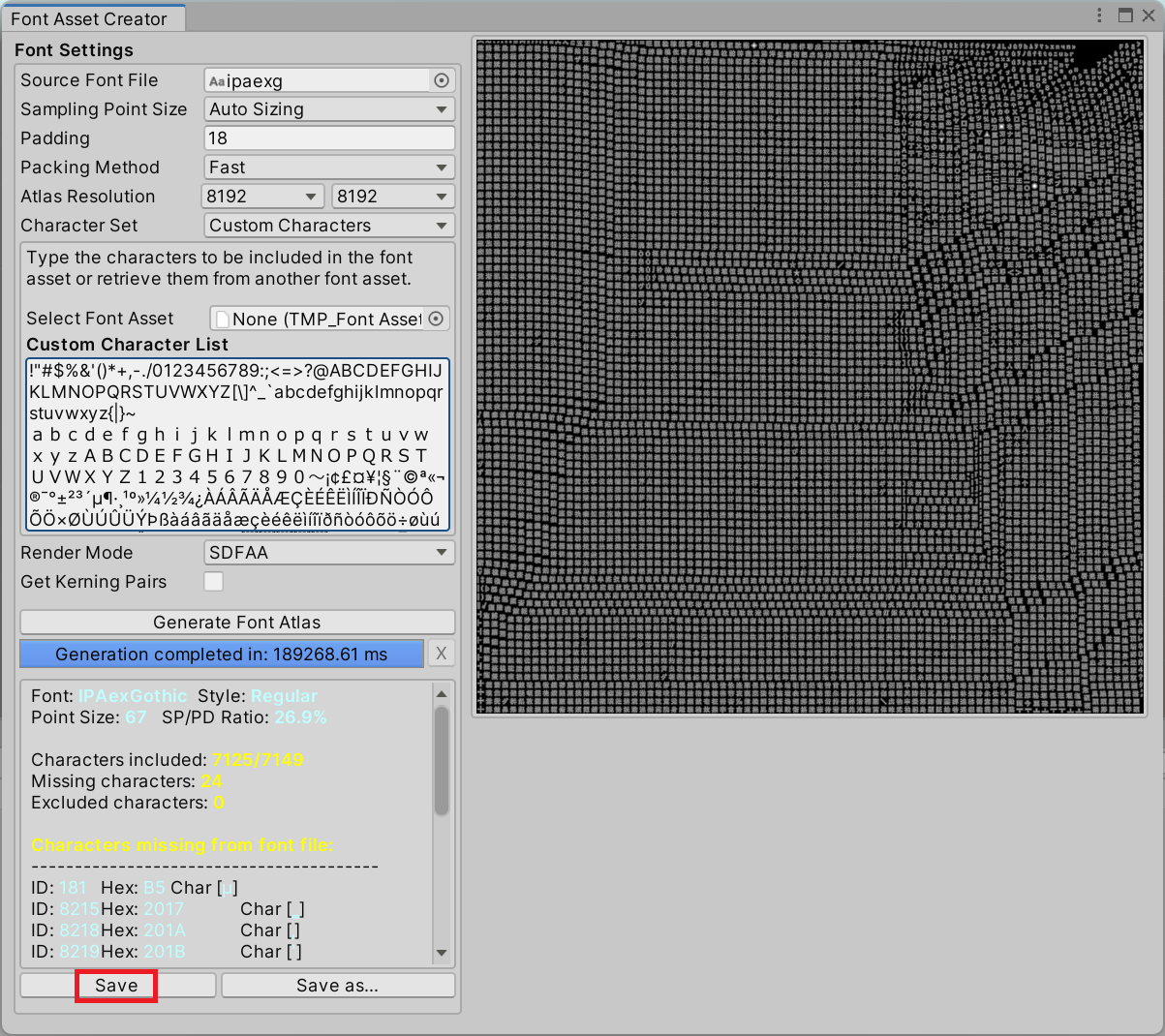Click the Aa font icon in Source Font File field
The image size is (1165, 1036).
(x=217, y=80)
